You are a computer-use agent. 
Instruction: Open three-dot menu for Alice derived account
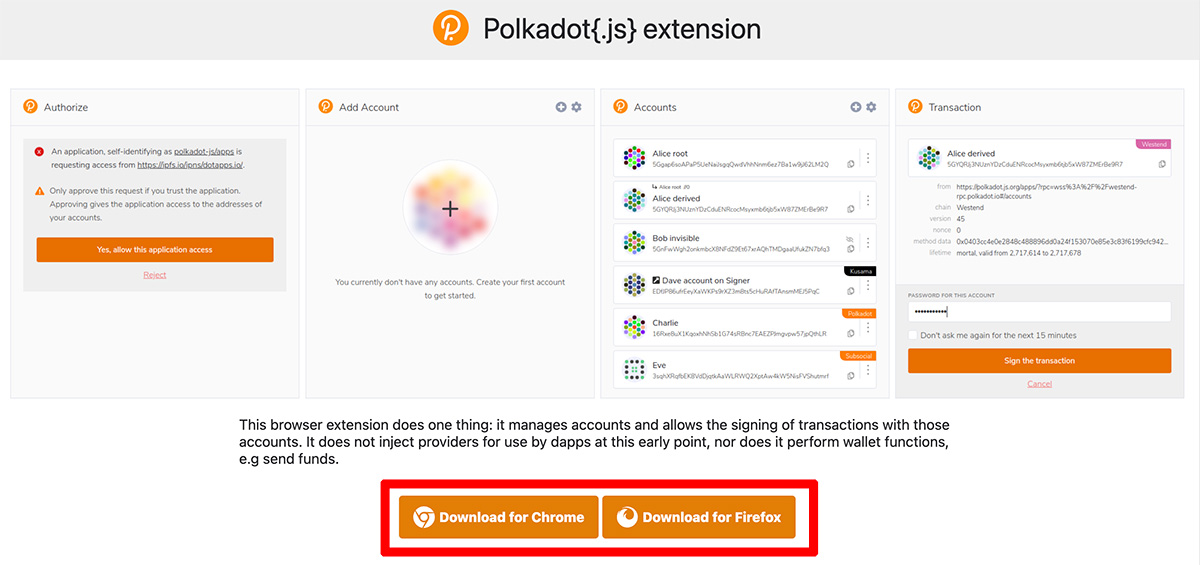click(867, 200)
